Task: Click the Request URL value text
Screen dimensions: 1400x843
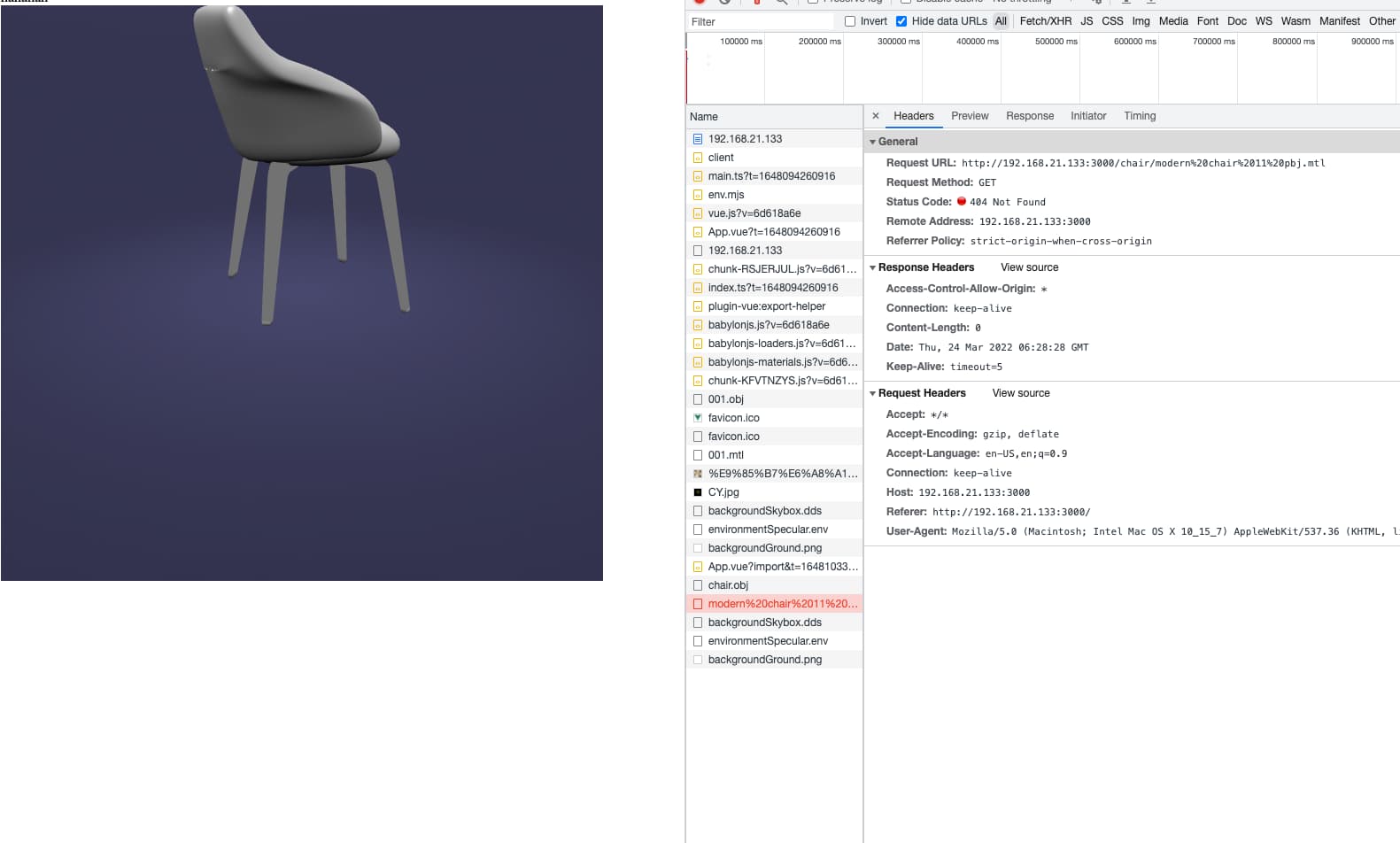Action: 1143,163
